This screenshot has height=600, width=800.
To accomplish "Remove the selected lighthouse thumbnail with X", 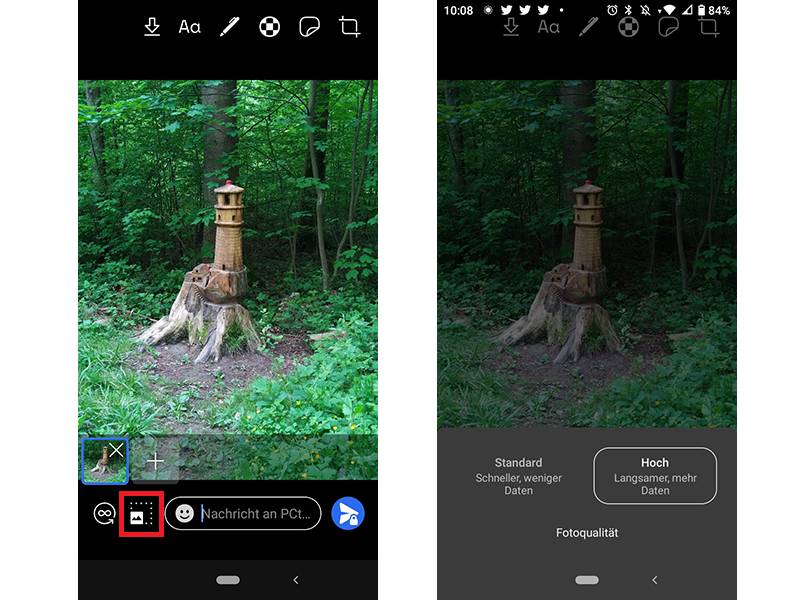I will click(116, 450).
